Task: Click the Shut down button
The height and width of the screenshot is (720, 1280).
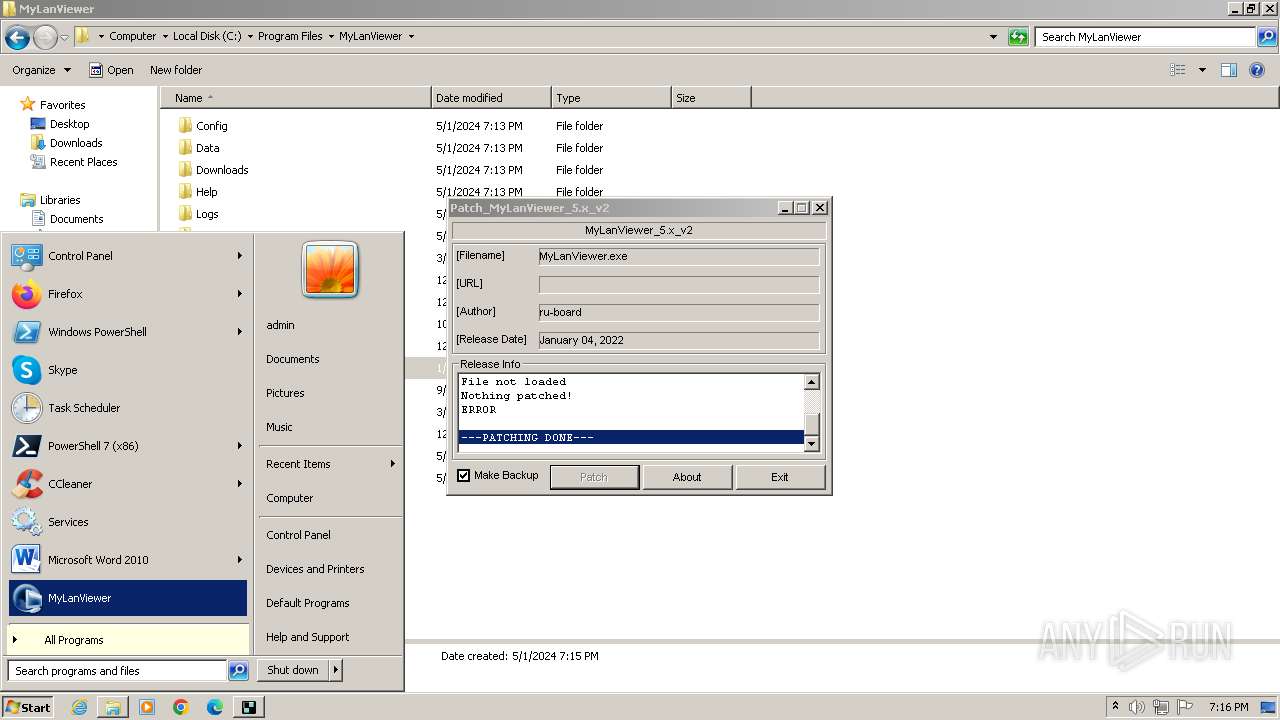Action: pos(293,670)
